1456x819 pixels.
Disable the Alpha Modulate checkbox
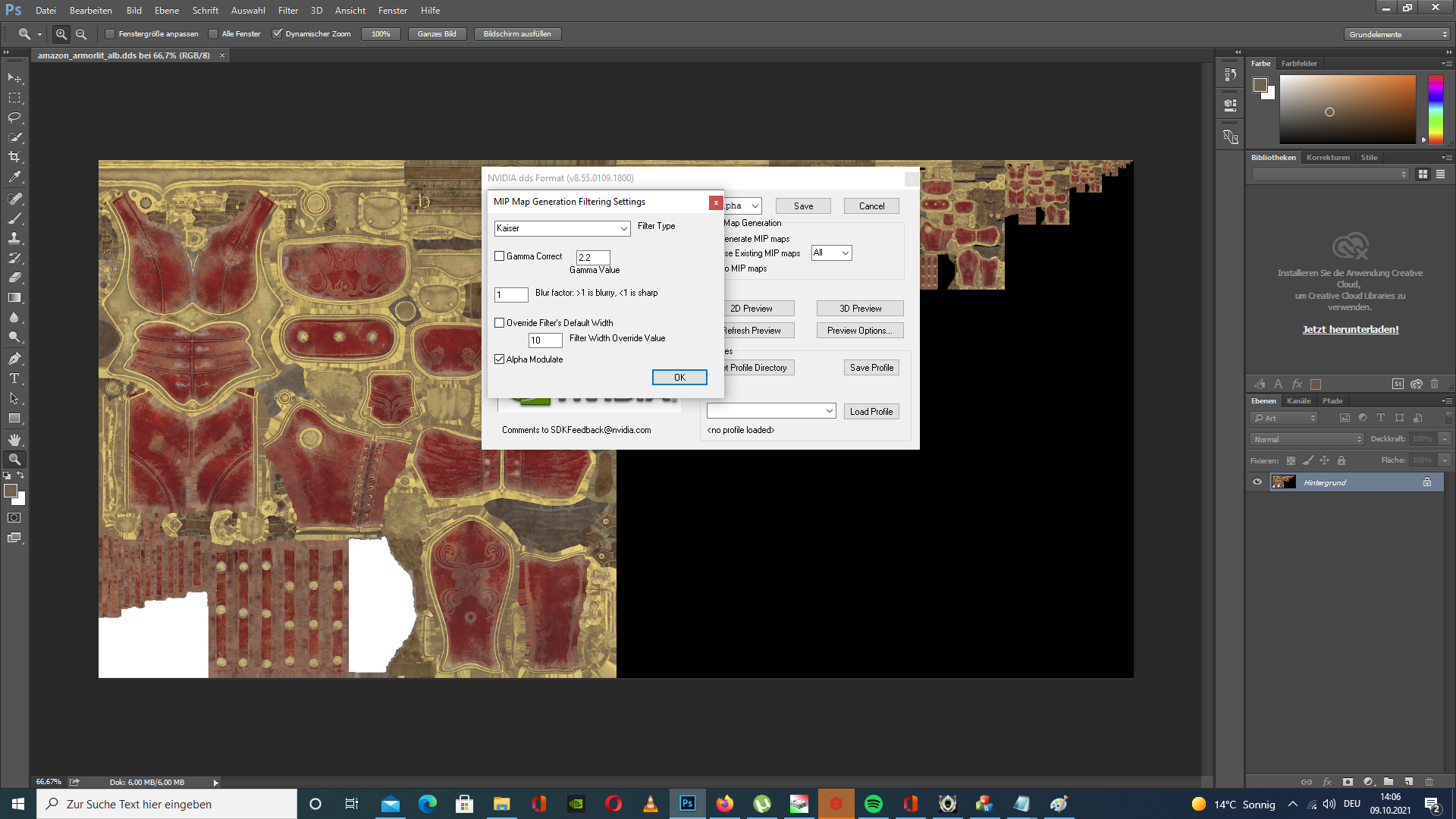pos(500,359)
